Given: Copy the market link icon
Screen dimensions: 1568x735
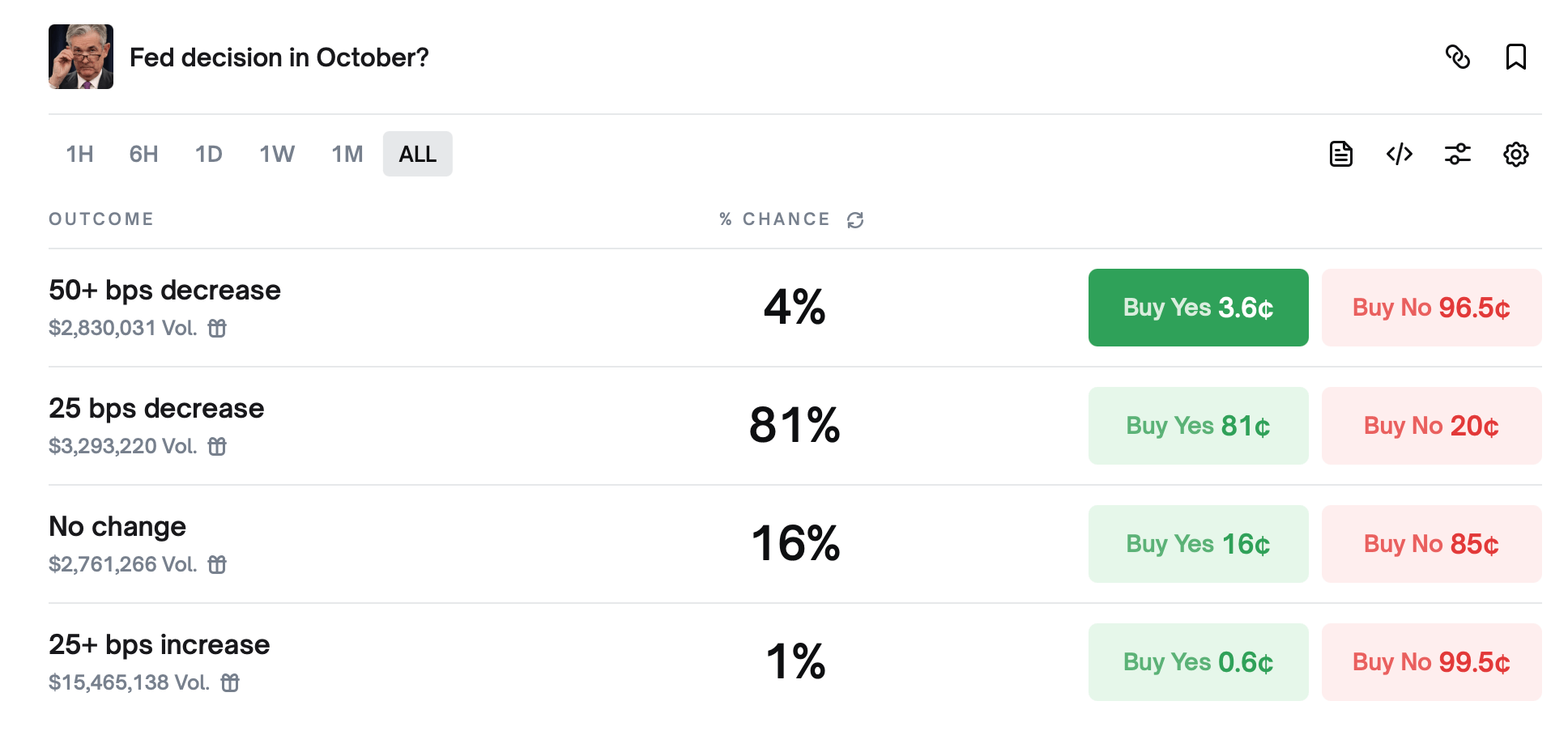Looking at the screenshot, I should (x=1458, y=57).
